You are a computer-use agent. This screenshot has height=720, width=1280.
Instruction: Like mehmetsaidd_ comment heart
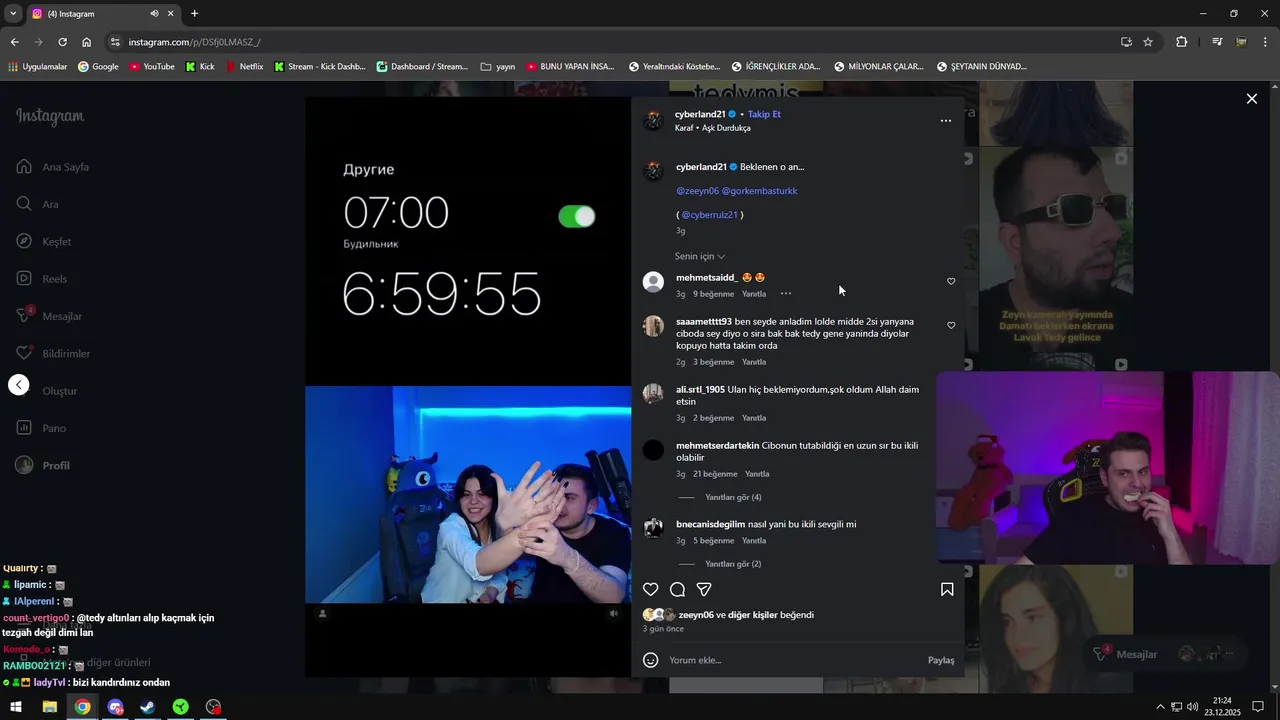(x=951, y=281)
